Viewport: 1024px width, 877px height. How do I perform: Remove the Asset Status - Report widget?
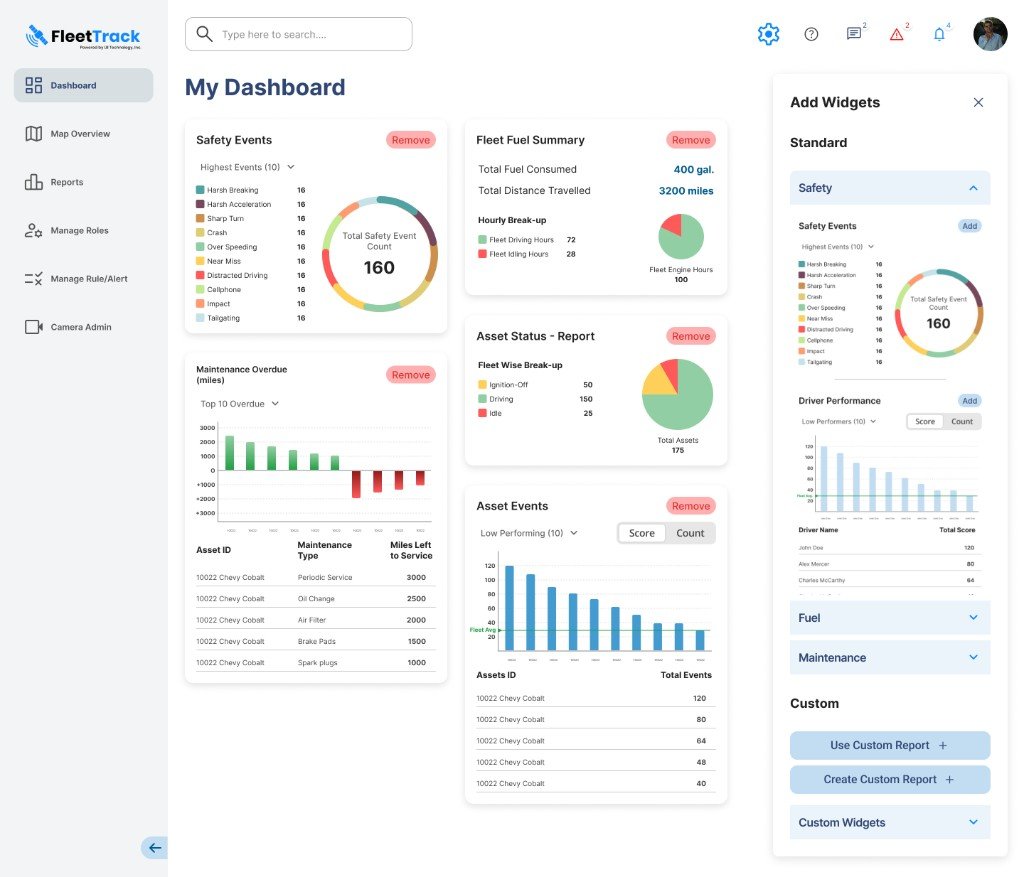tap(690, 336)
